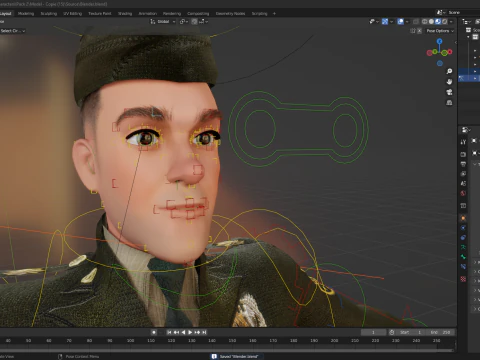
Task: Click frame 100 on the timeline ruler
Action: (x=130, y=341)
